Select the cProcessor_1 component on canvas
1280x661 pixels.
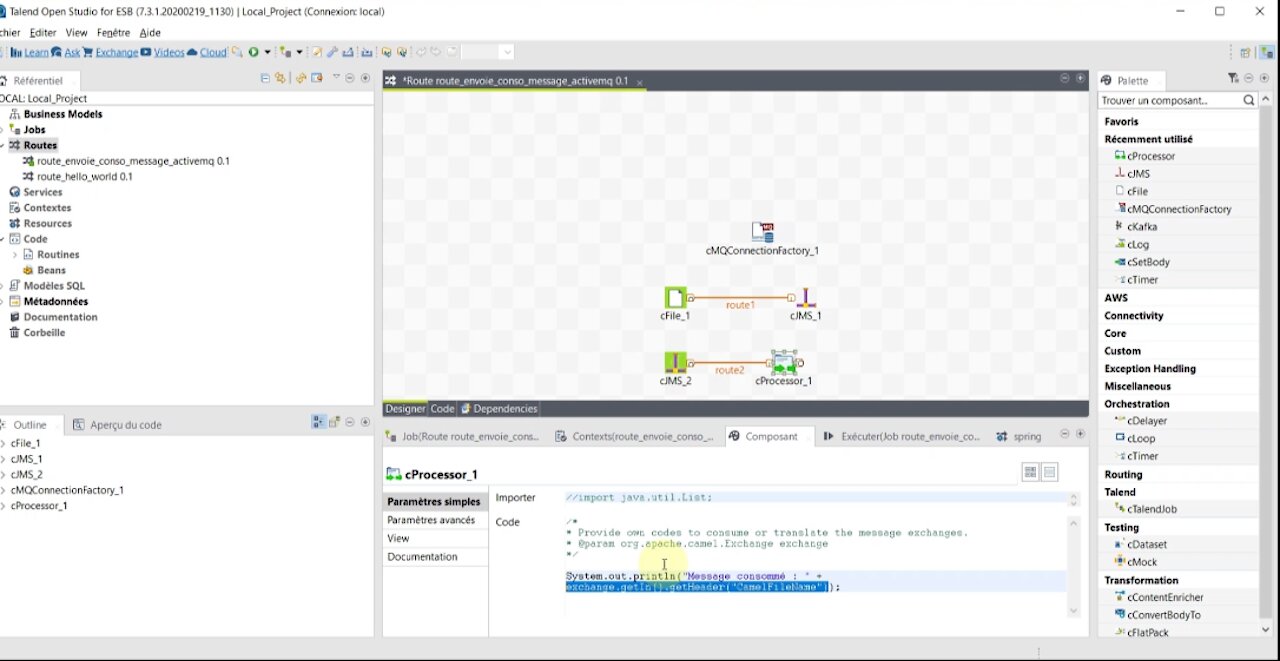tap(784, 362)
